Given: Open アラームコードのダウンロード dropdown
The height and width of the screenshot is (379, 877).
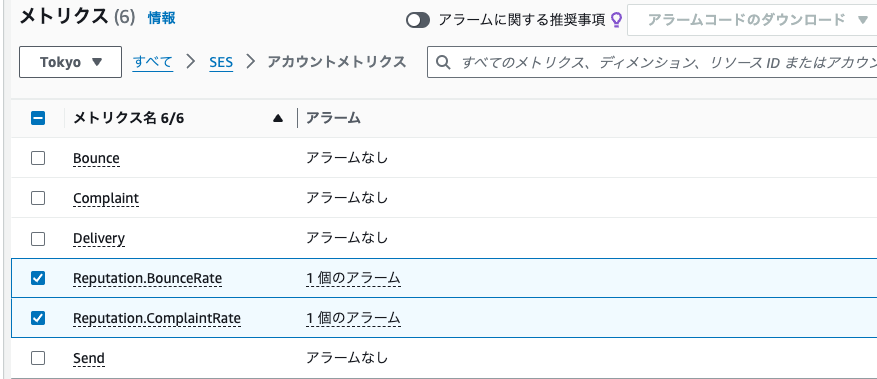Looking at the screenshot, I should [752, 20].
